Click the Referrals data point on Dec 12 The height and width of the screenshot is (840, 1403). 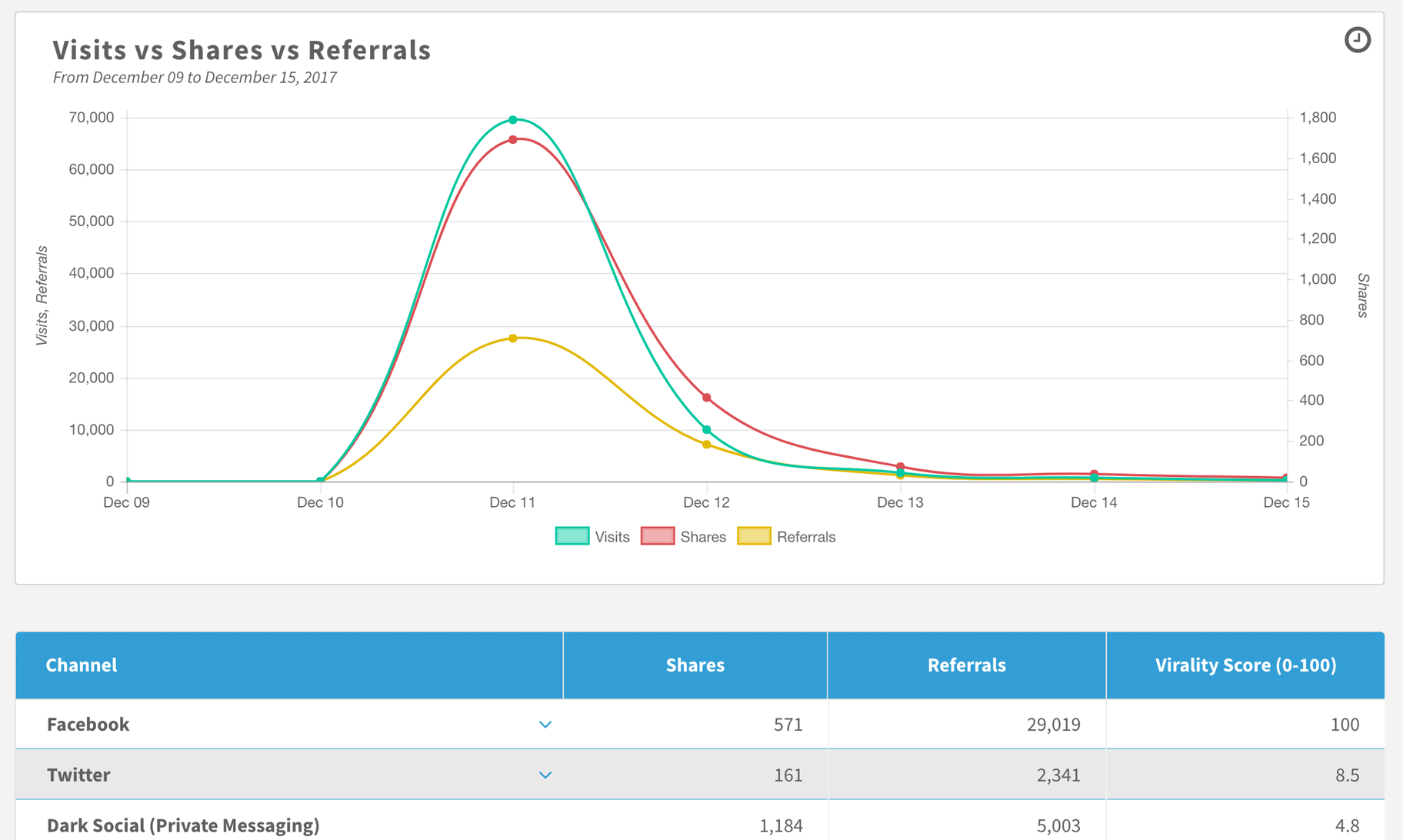707,445
